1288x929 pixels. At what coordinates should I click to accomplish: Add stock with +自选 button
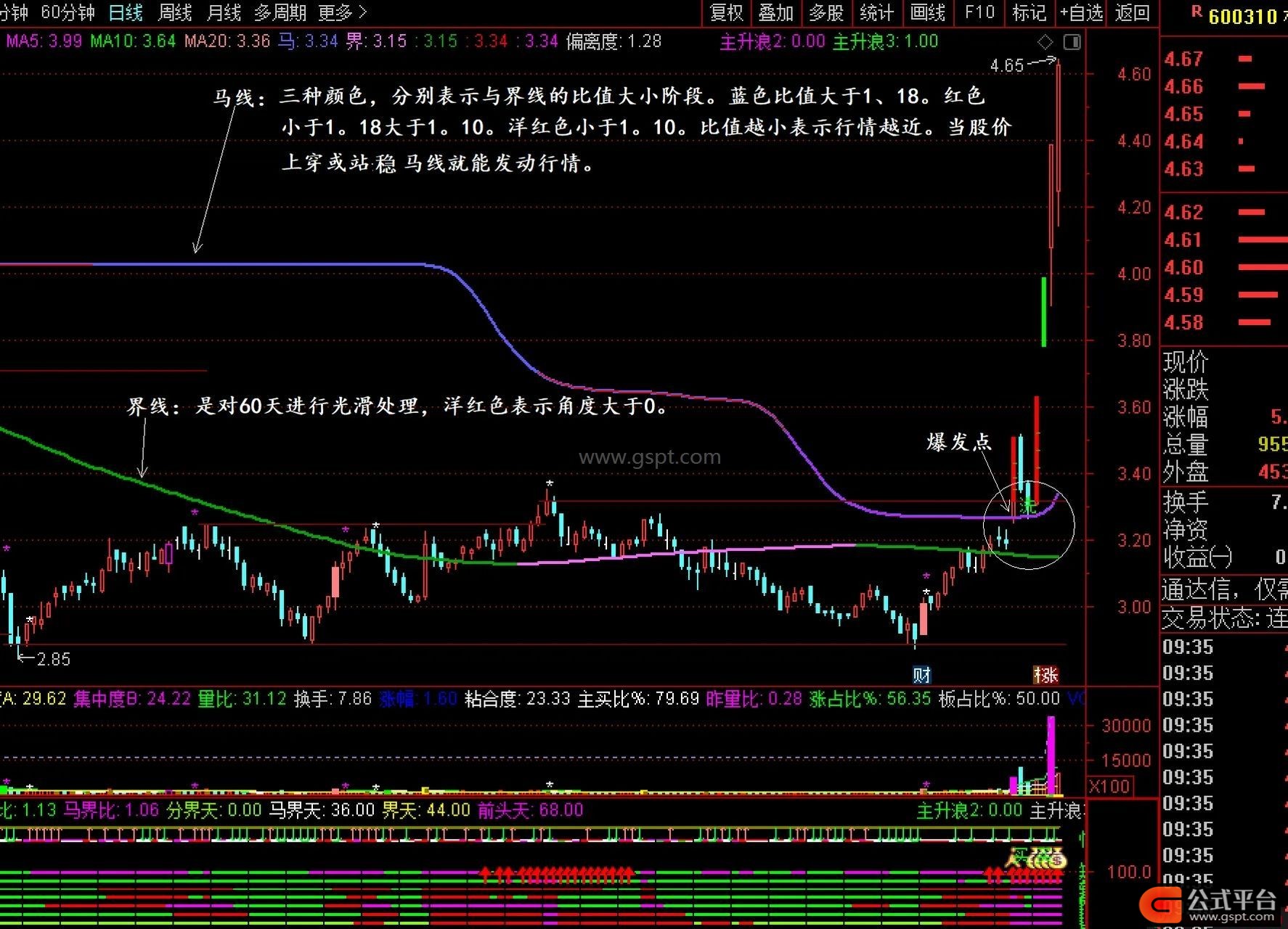(1081, 12)
